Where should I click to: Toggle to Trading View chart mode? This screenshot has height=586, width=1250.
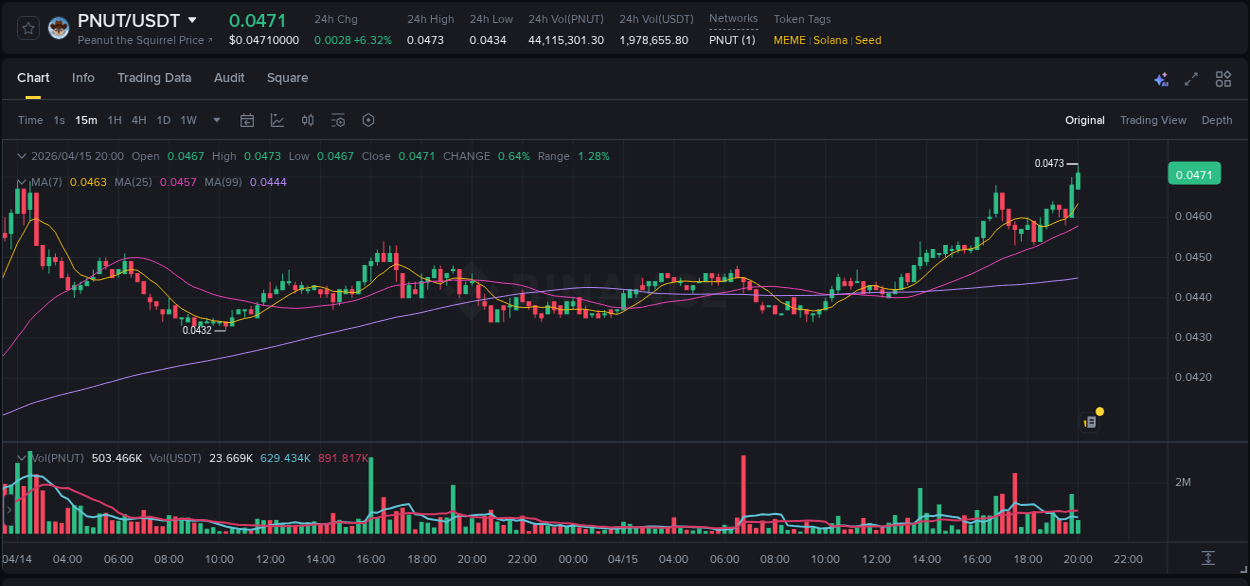[1153, 120]
